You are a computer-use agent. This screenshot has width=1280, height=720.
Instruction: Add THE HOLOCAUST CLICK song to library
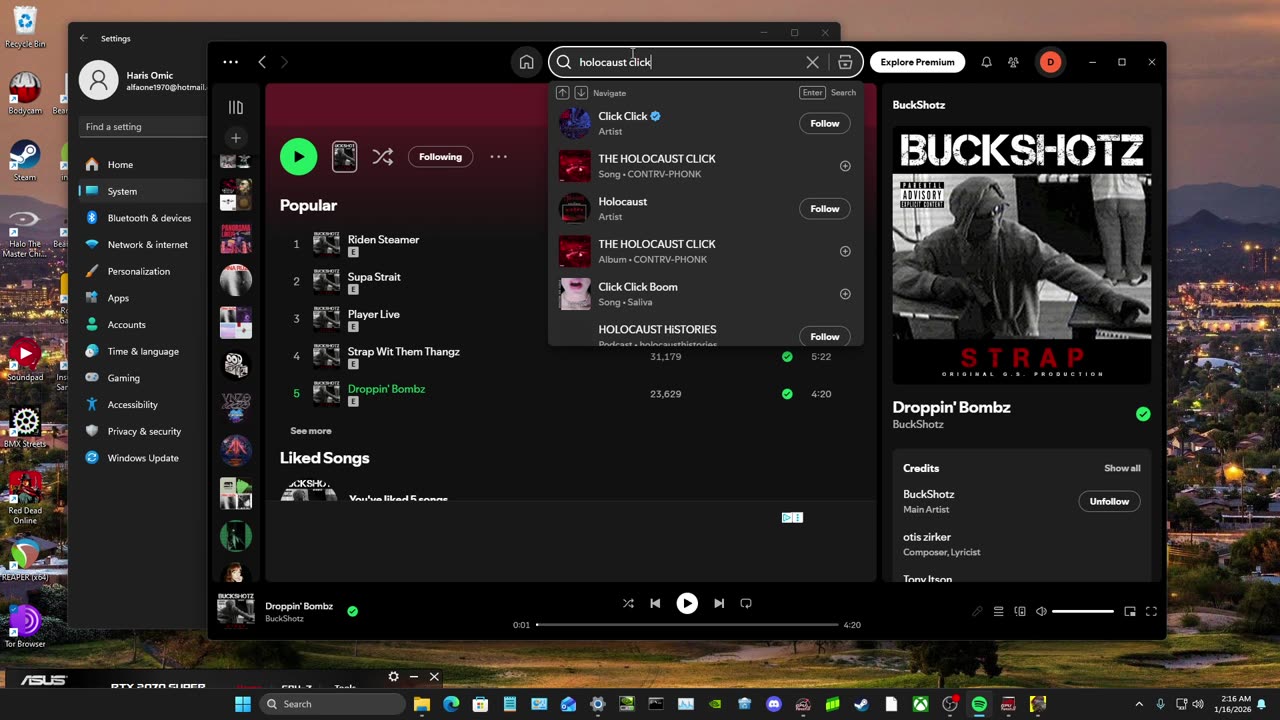point(845,166)
